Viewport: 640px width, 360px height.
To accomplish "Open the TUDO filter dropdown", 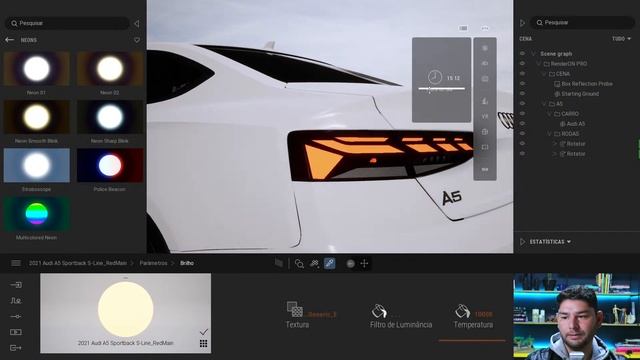I will (621, 39).
